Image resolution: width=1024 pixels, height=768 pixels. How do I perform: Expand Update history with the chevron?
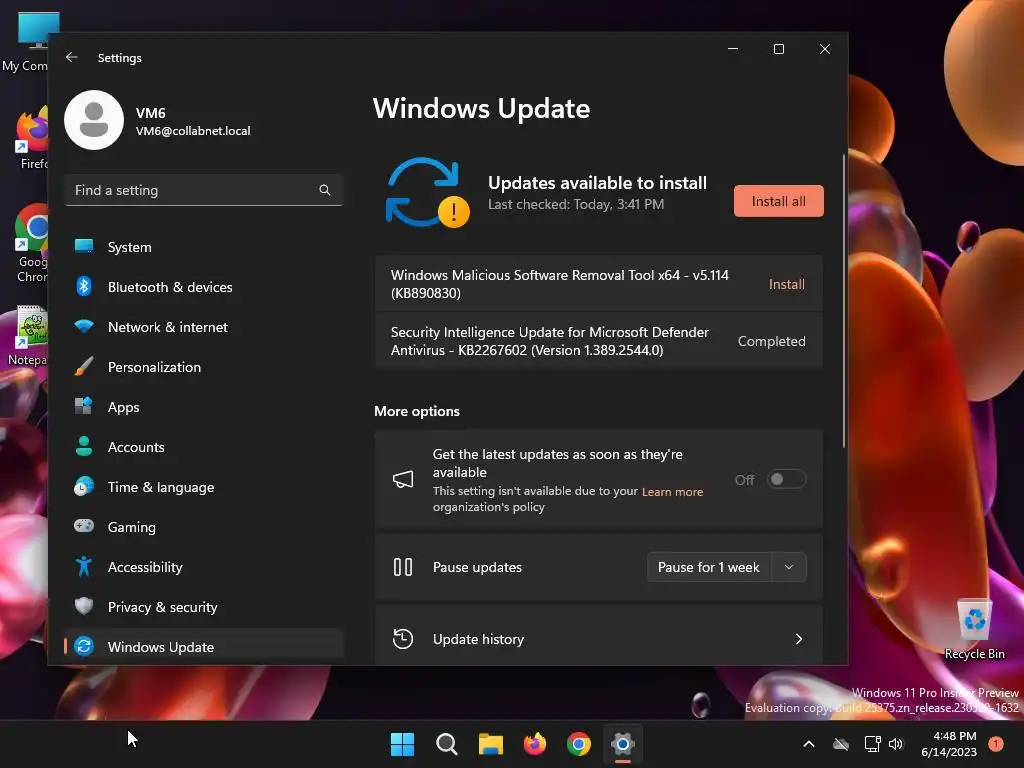coord(799,639)
